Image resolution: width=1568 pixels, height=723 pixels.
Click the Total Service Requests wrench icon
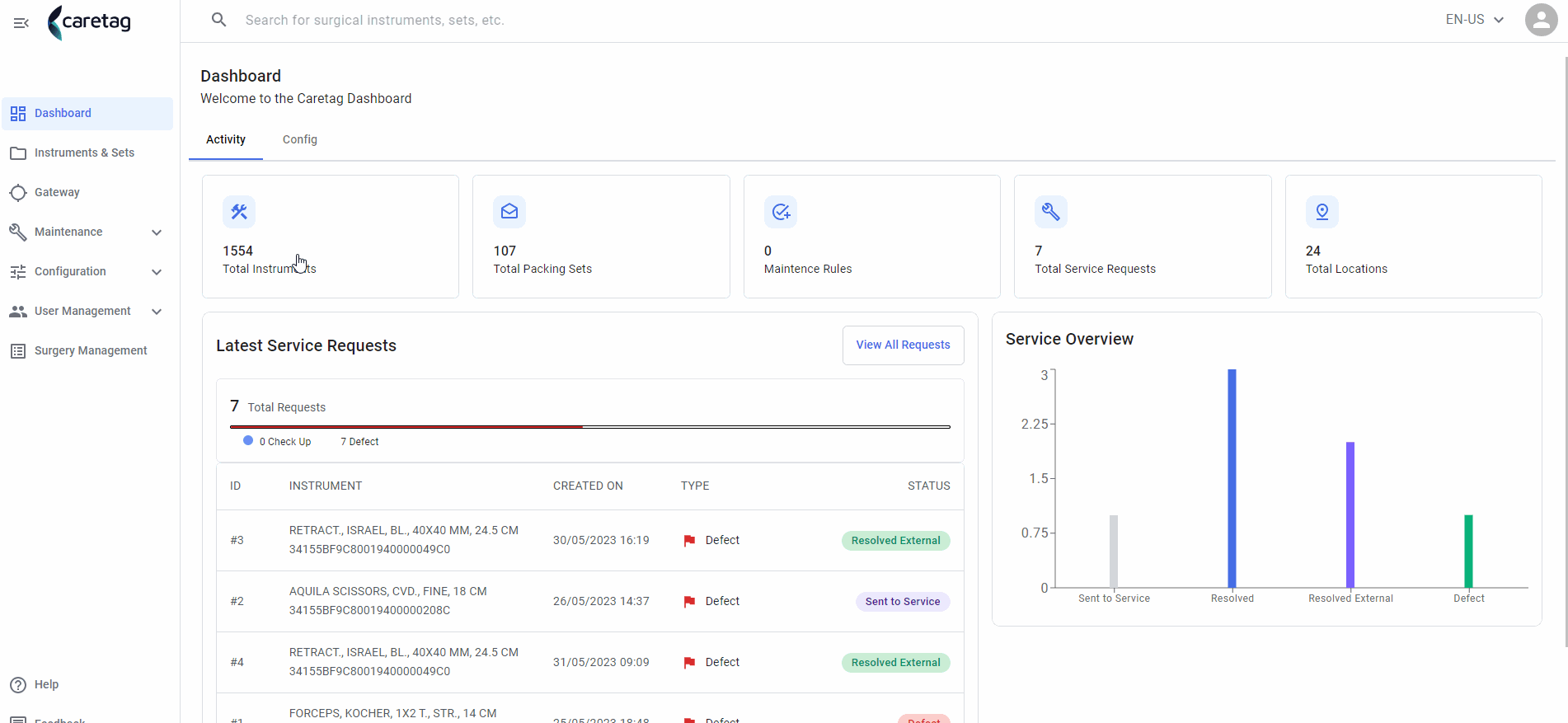click(1051, 212)
